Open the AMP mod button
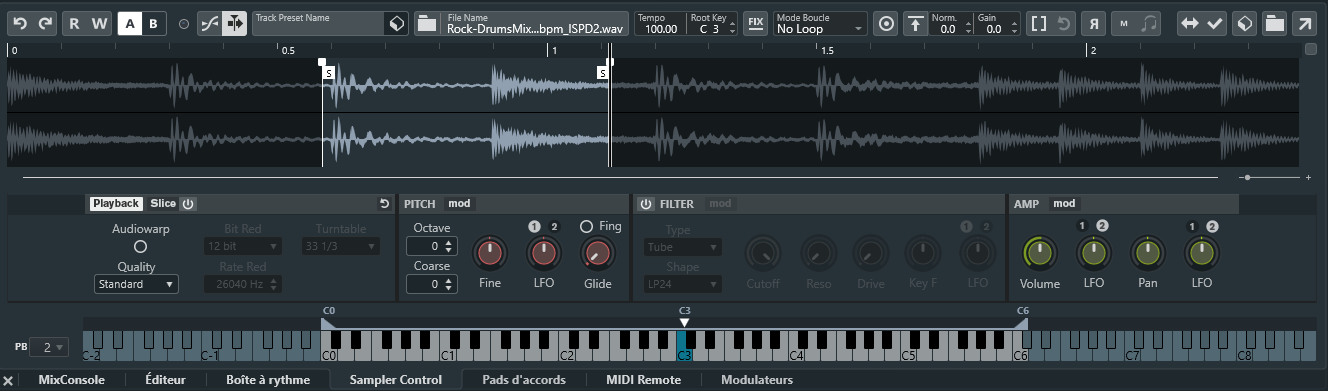Viewport: 1328px width, 391px height. point(1064,204)
